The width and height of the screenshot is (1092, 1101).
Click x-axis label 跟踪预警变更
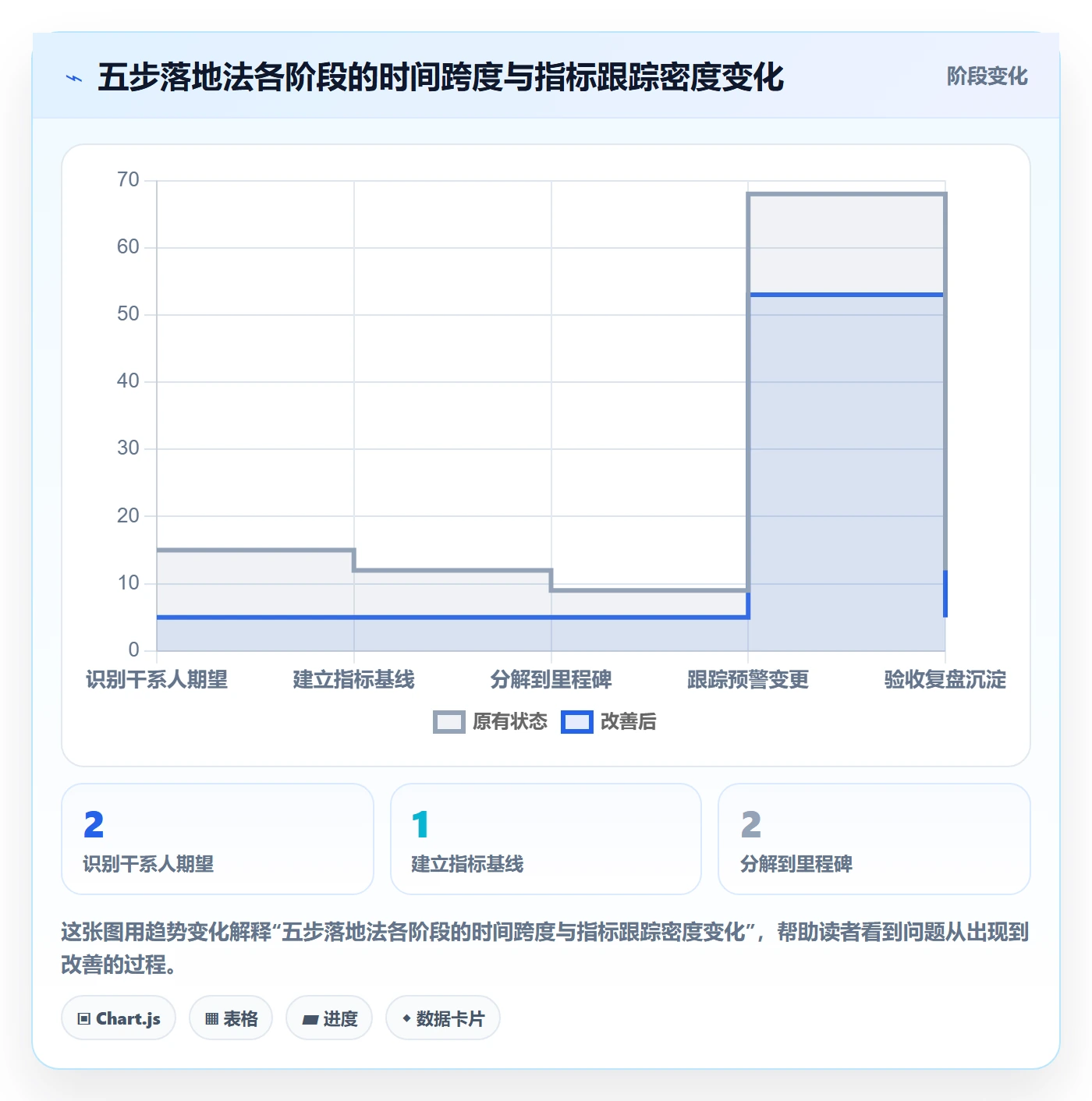(x=748, y=679)
